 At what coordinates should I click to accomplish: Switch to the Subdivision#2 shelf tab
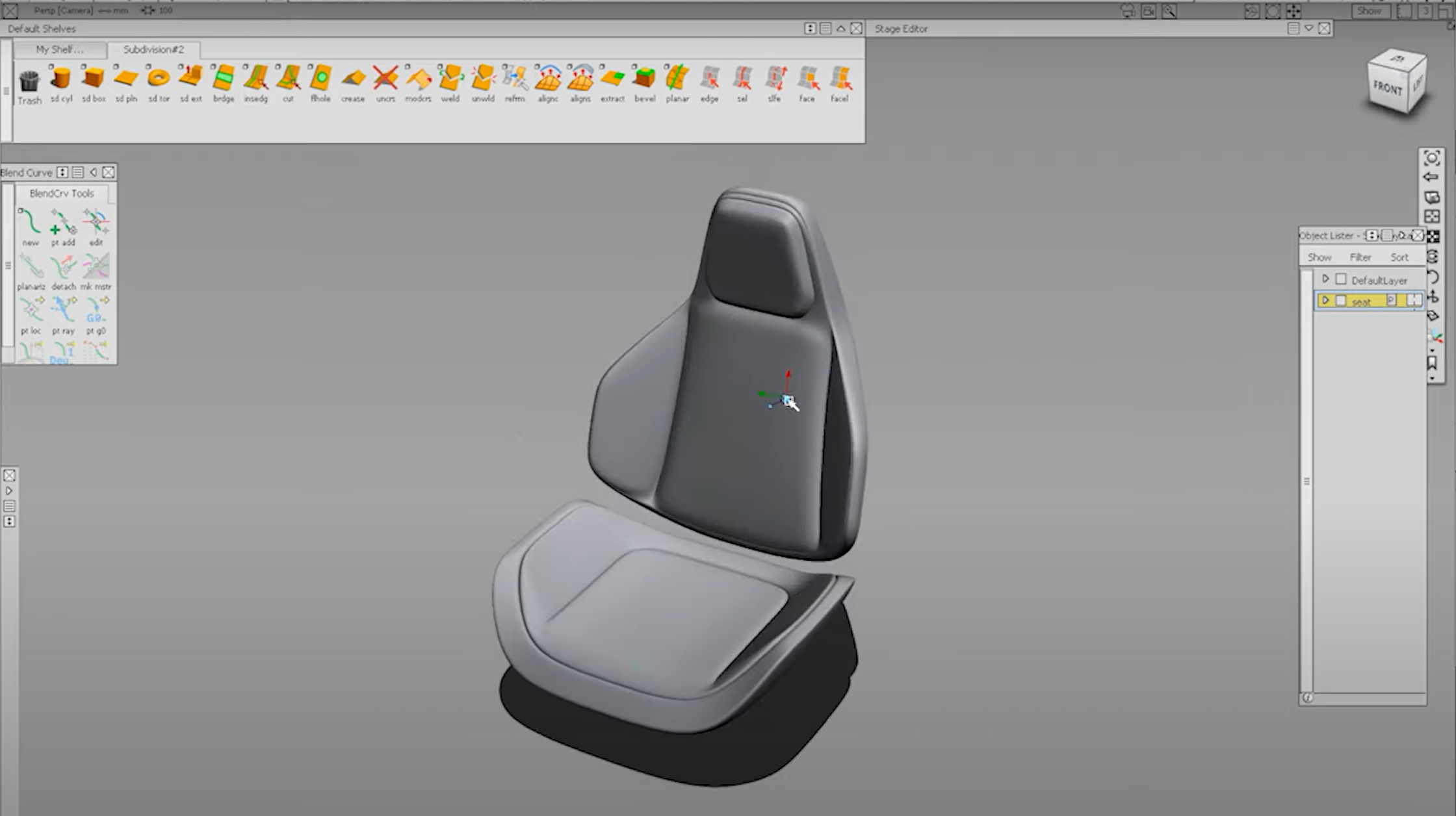[x=155, y=49]
